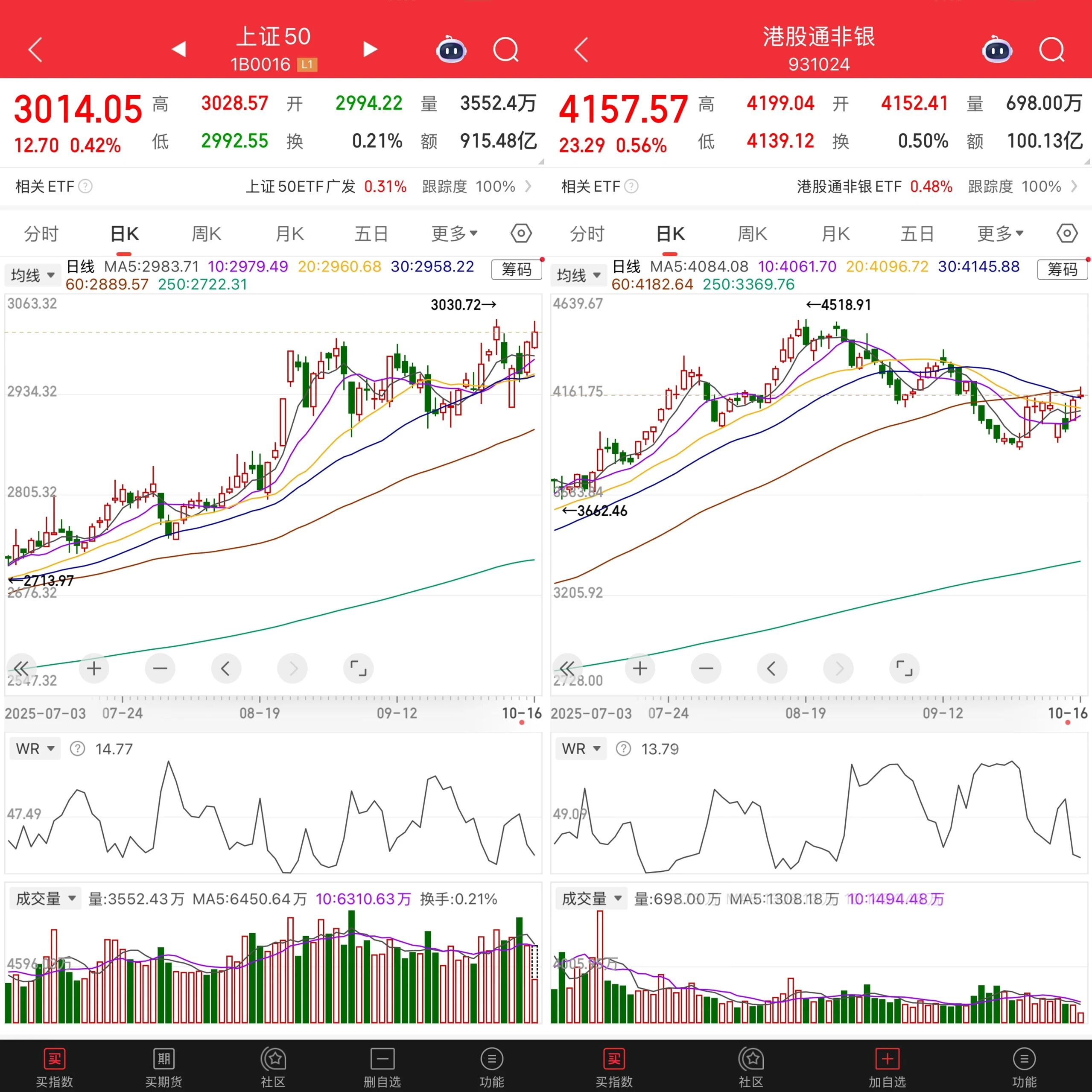Open chart settings hexagon on the left chart
The image size is (1092, 1092).
tap(520, 234)
